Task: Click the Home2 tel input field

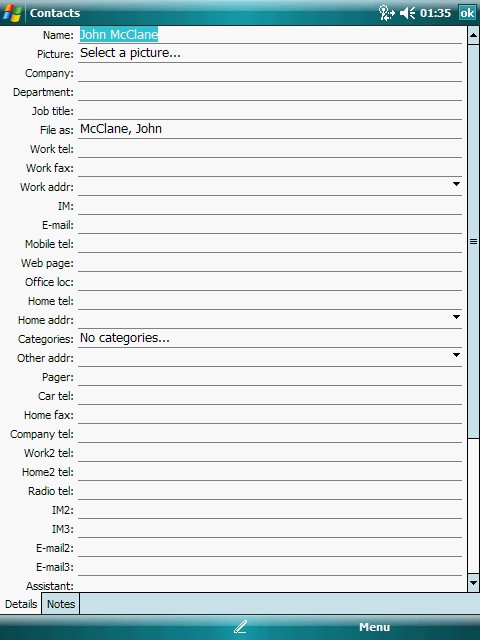Action: click(270, 471)
